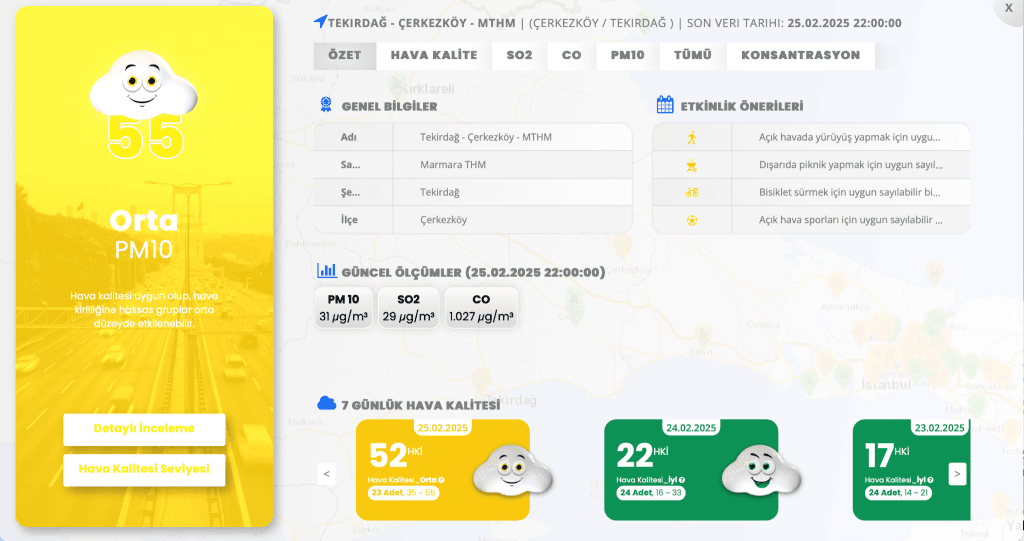Click 'Bisiklet sürmek için uygun sayılabilir bi...' text

tap(849, 192)
